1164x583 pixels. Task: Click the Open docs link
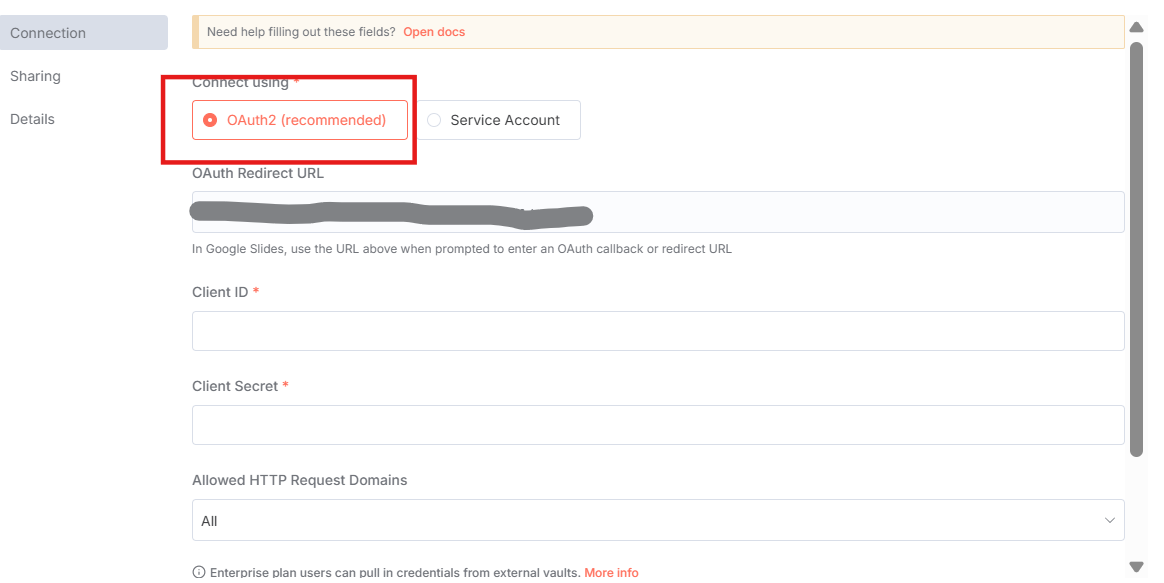tap(434, 32)
